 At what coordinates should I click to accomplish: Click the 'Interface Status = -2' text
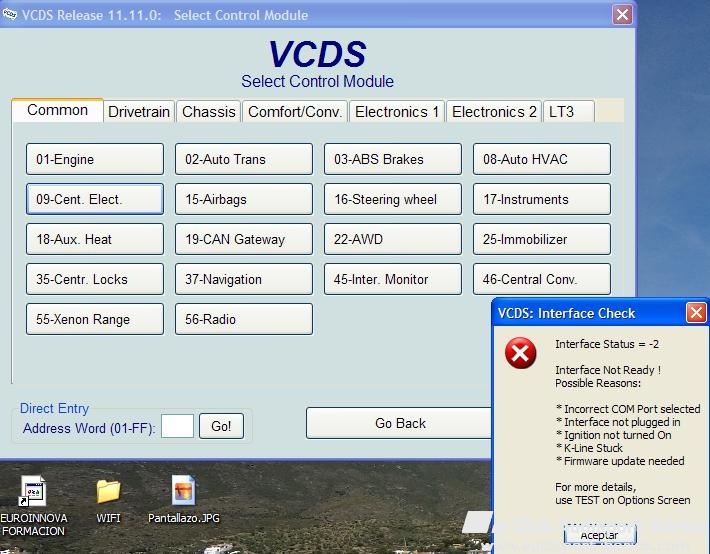(x=607, y=344)
